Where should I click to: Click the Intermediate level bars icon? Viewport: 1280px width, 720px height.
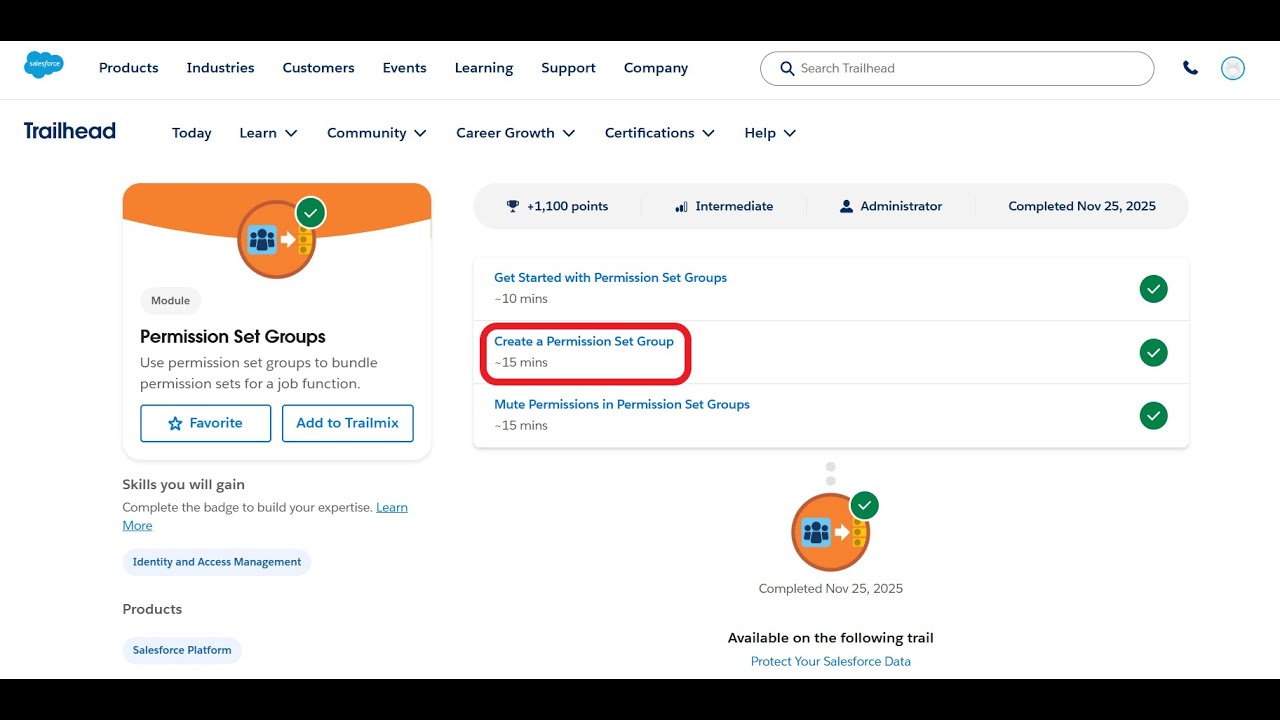tap(681, 206)
